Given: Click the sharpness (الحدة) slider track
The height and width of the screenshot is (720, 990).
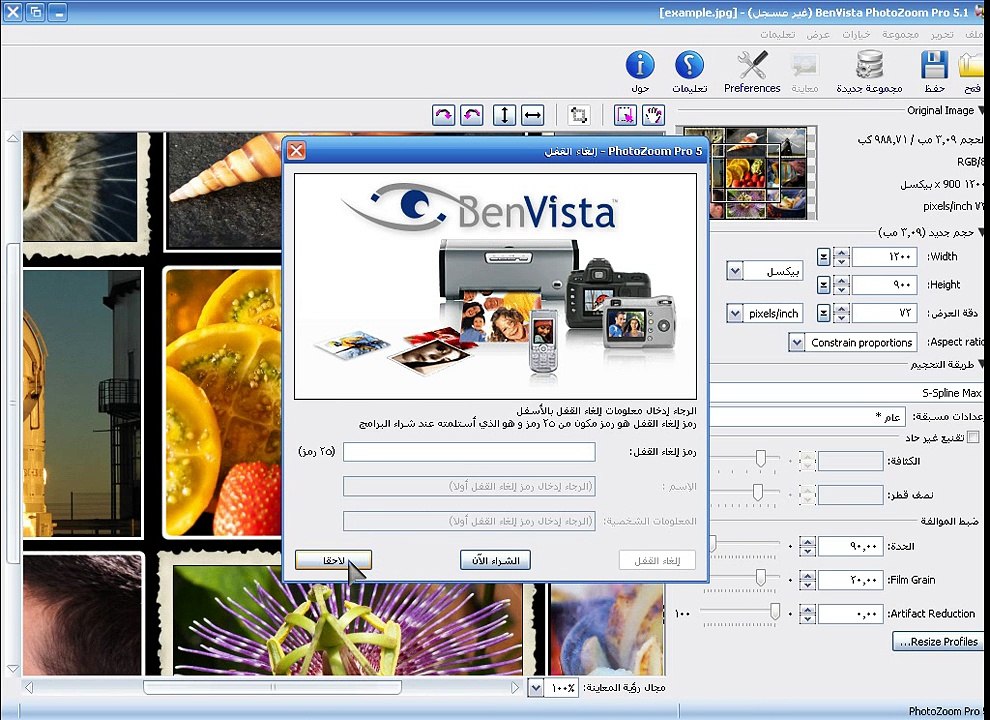Looking at the screenshot, I should pos(746,544).
